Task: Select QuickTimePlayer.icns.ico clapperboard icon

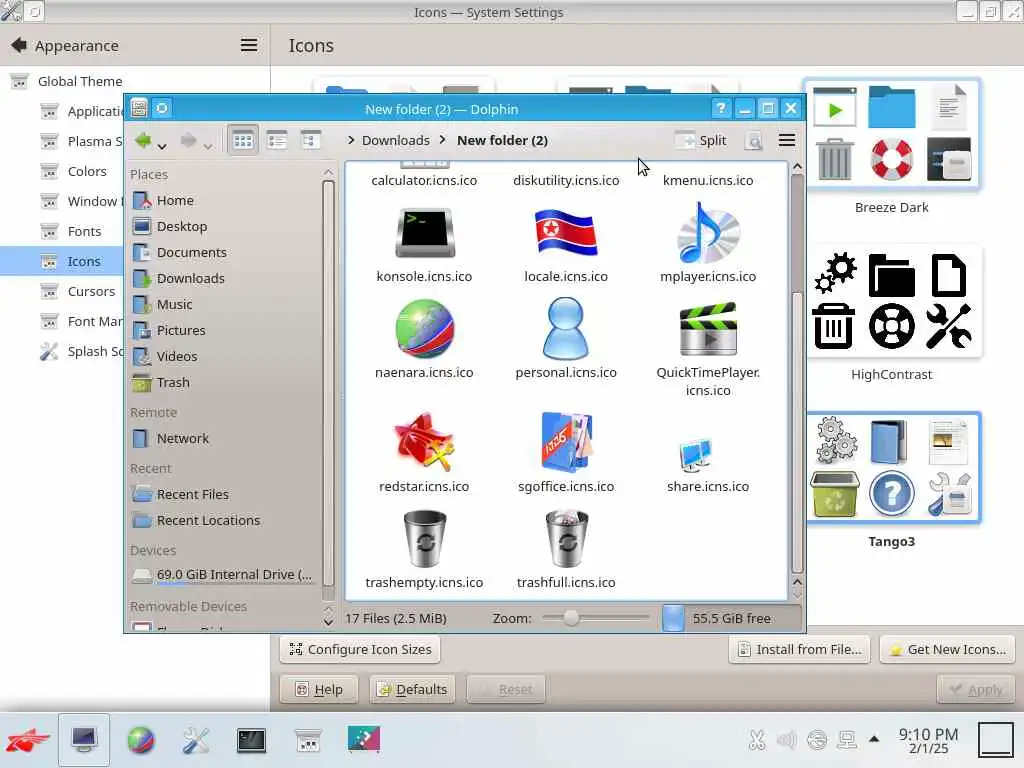Action: click(708, 329)
